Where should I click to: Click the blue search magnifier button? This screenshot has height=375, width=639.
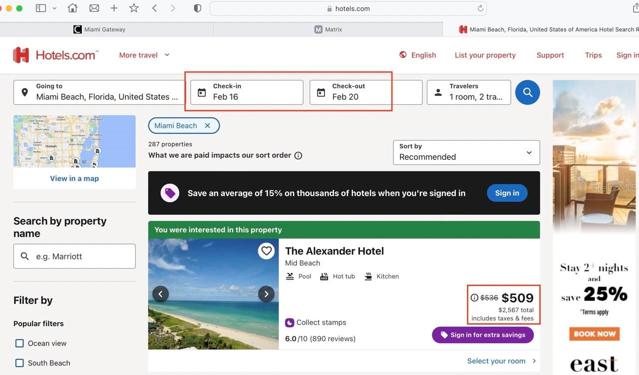point(527,93)
